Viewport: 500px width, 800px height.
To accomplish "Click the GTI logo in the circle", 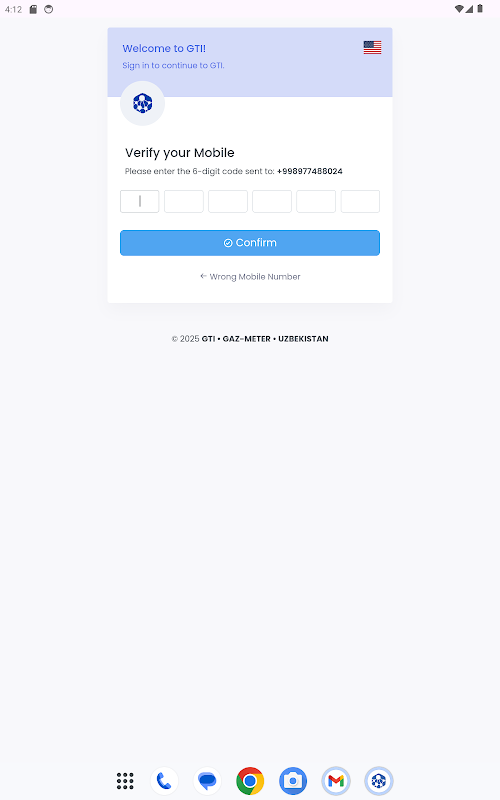I will [142, 103].
